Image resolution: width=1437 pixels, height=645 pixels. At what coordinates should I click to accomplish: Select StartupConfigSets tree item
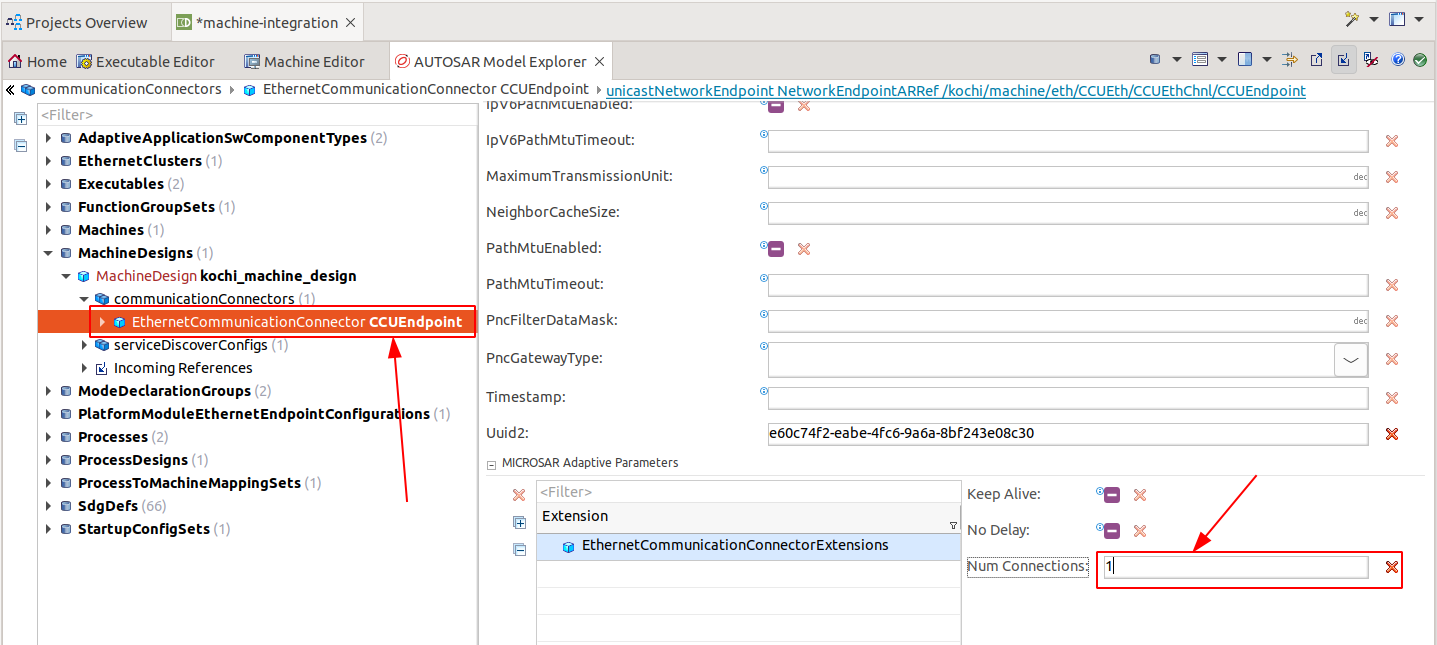click(144, 529)
